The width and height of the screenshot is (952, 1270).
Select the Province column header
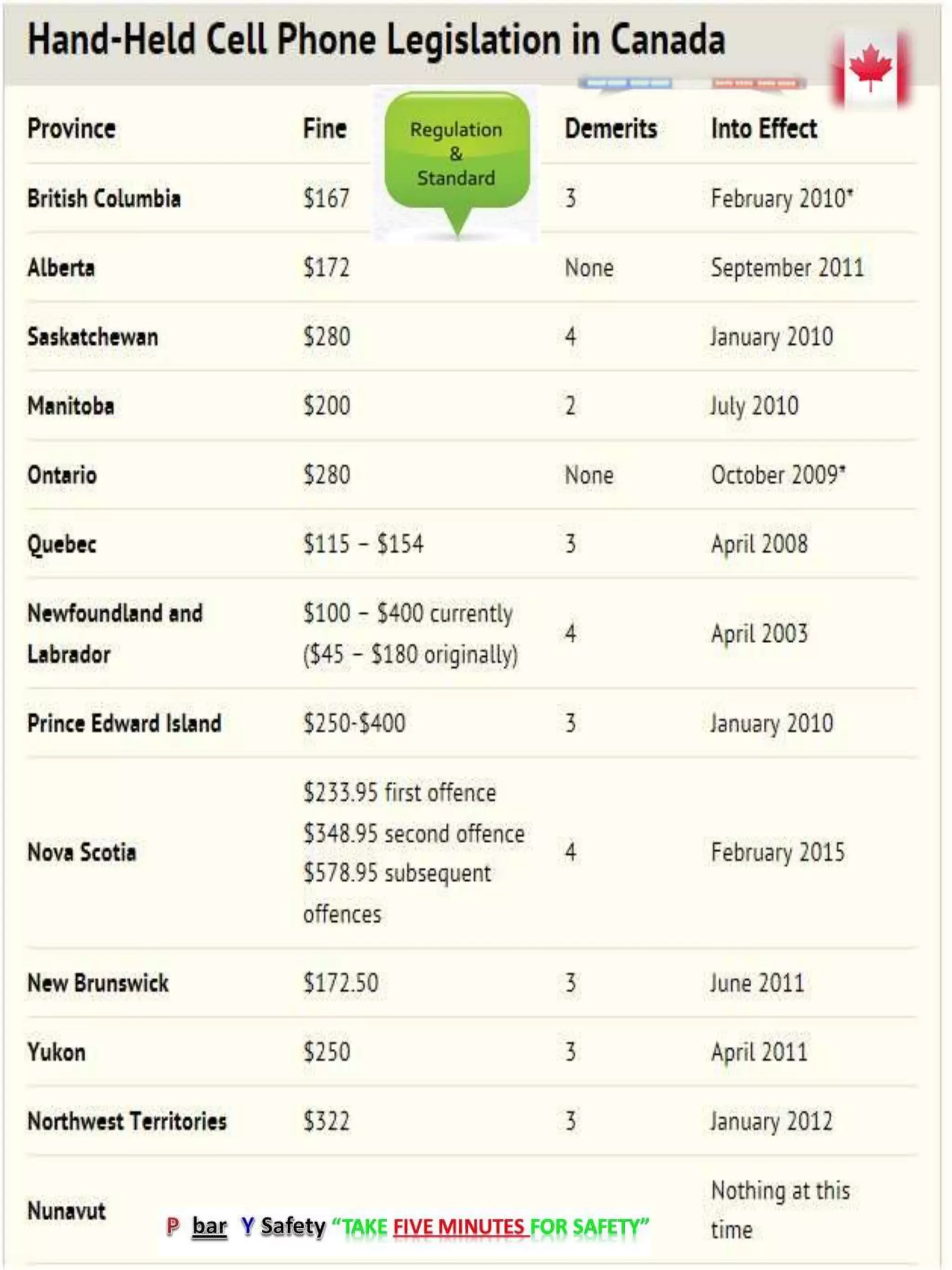[72, 129]
